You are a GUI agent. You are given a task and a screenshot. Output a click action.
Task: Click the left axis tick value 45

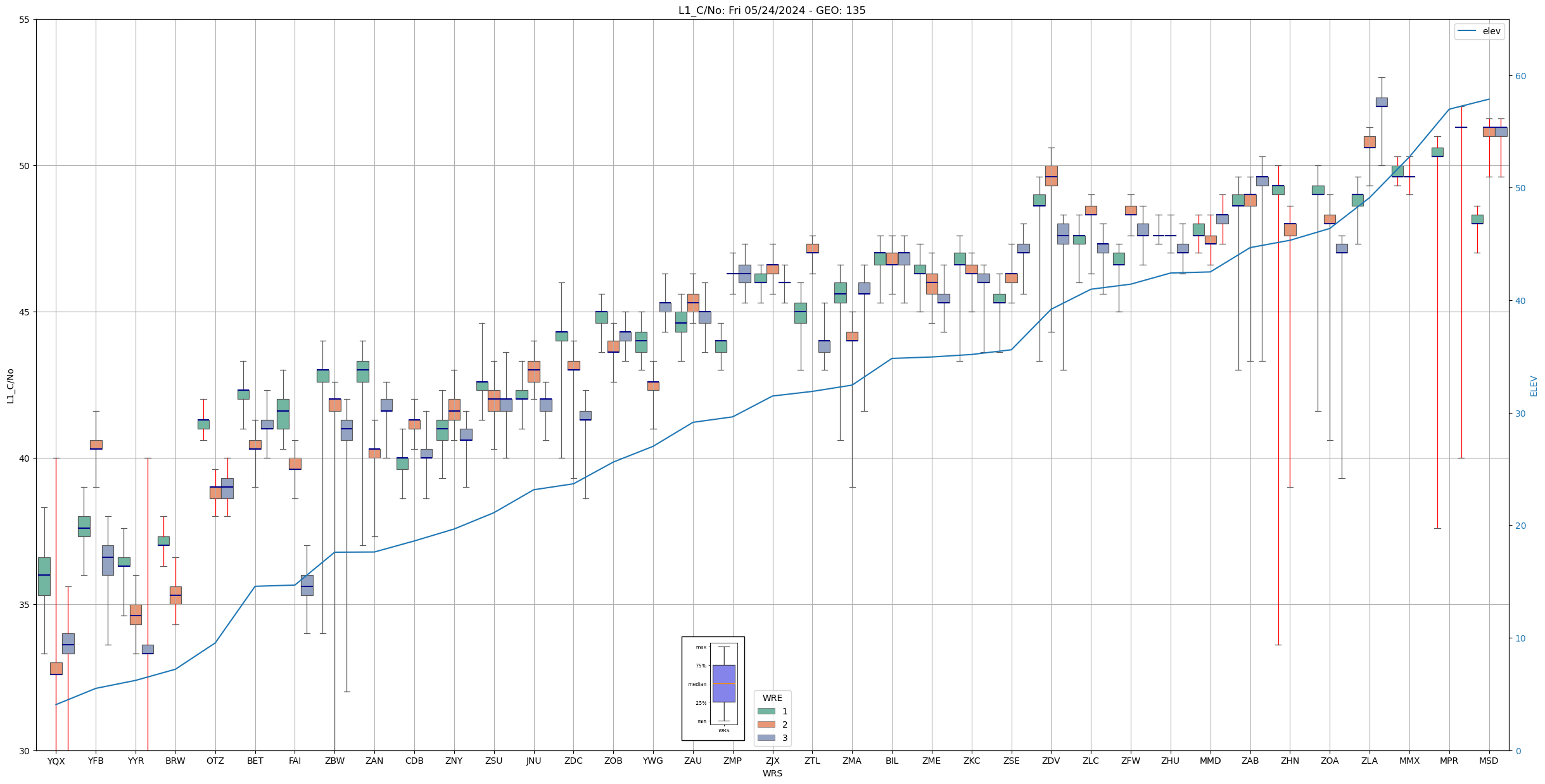(x=25, y=312)
